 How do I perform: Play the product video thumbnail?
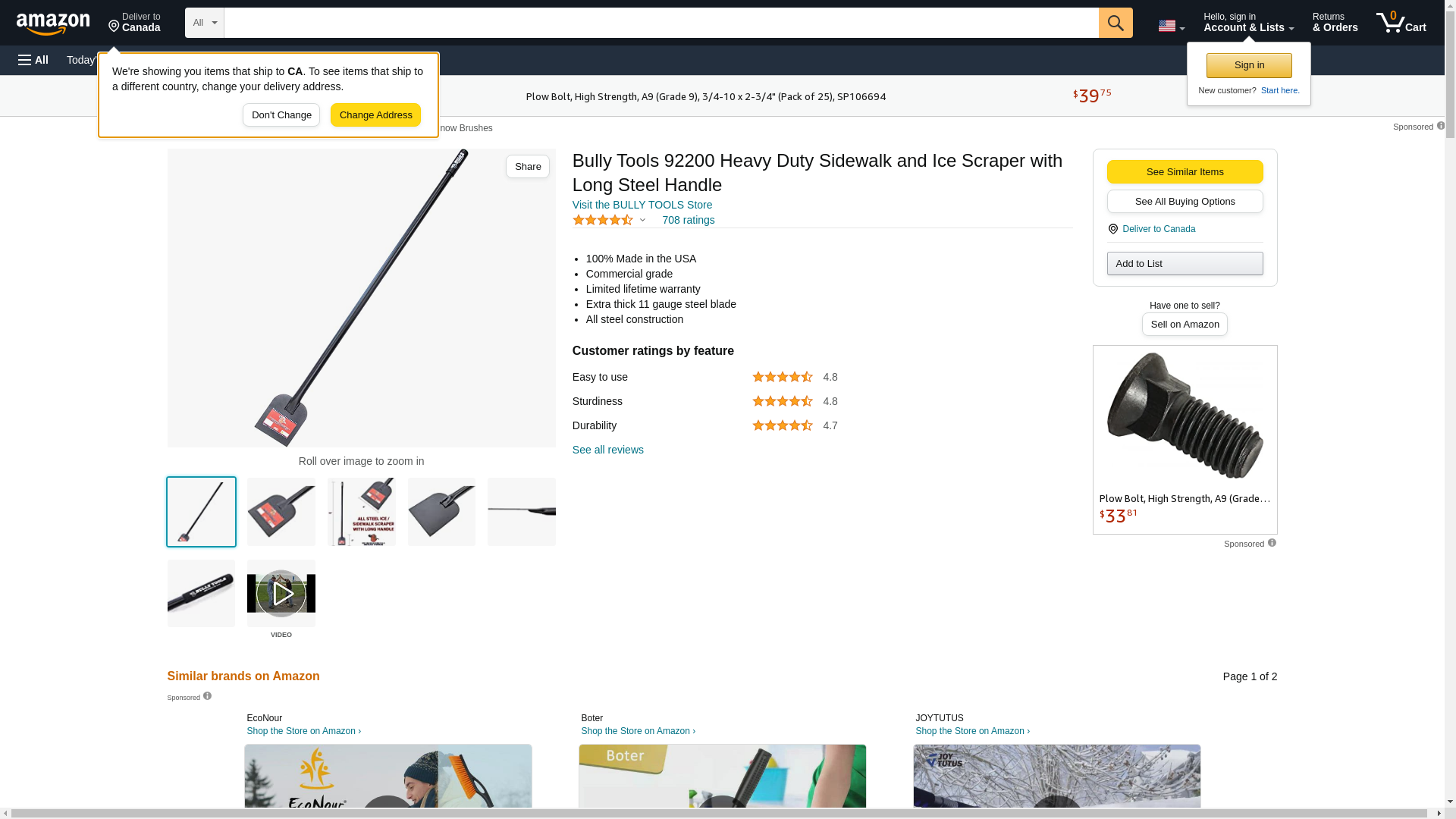tap(281, 593)
